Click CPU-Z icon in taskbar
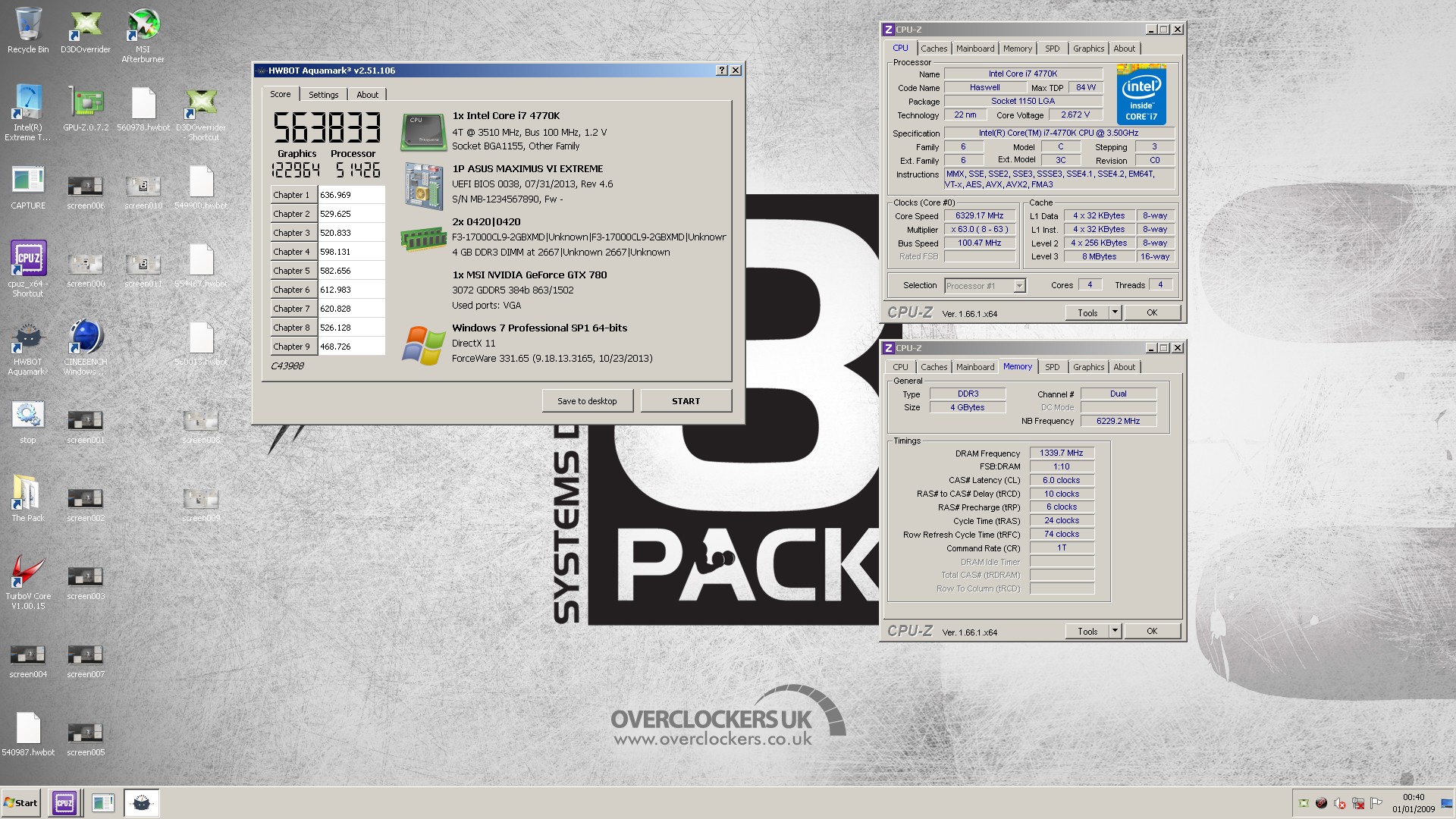The width and height of the screenshot is (1456, 819). pos(64,802)
